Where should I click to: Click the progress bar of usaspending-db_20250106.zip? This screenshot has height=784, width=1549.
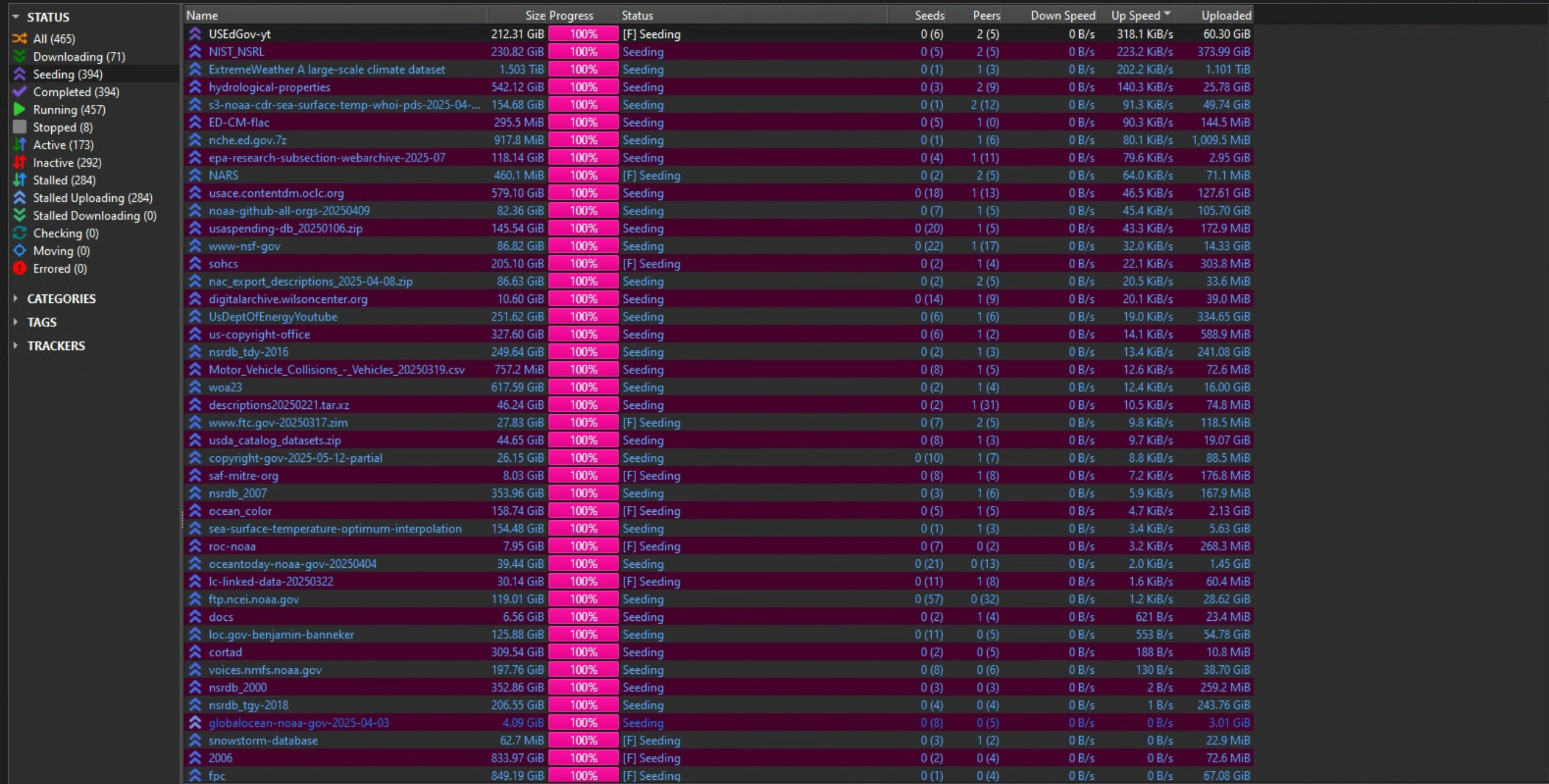coord(583,228)
